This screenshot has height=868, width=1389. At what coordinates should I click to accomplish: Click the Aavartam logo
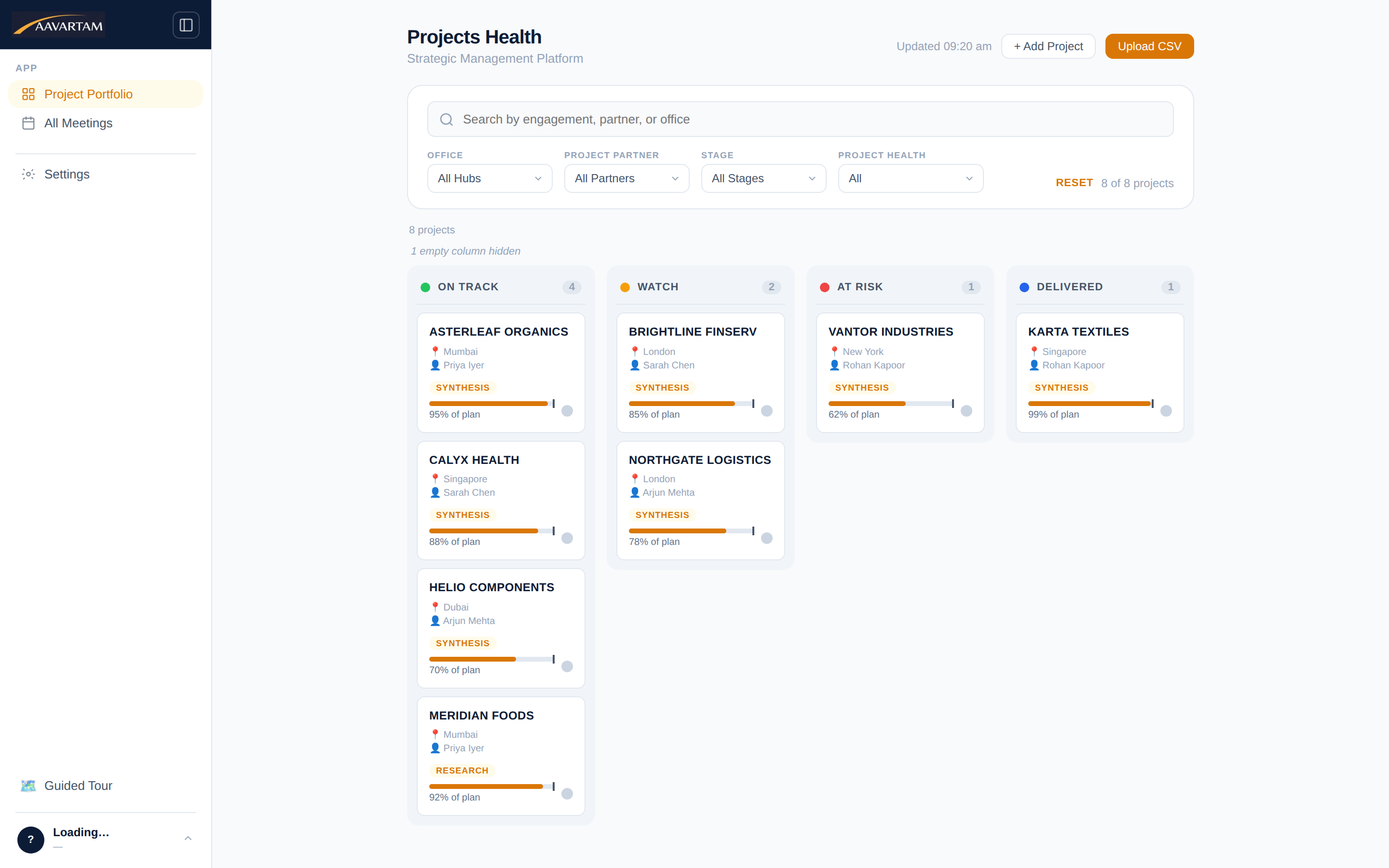click(58, 25)
